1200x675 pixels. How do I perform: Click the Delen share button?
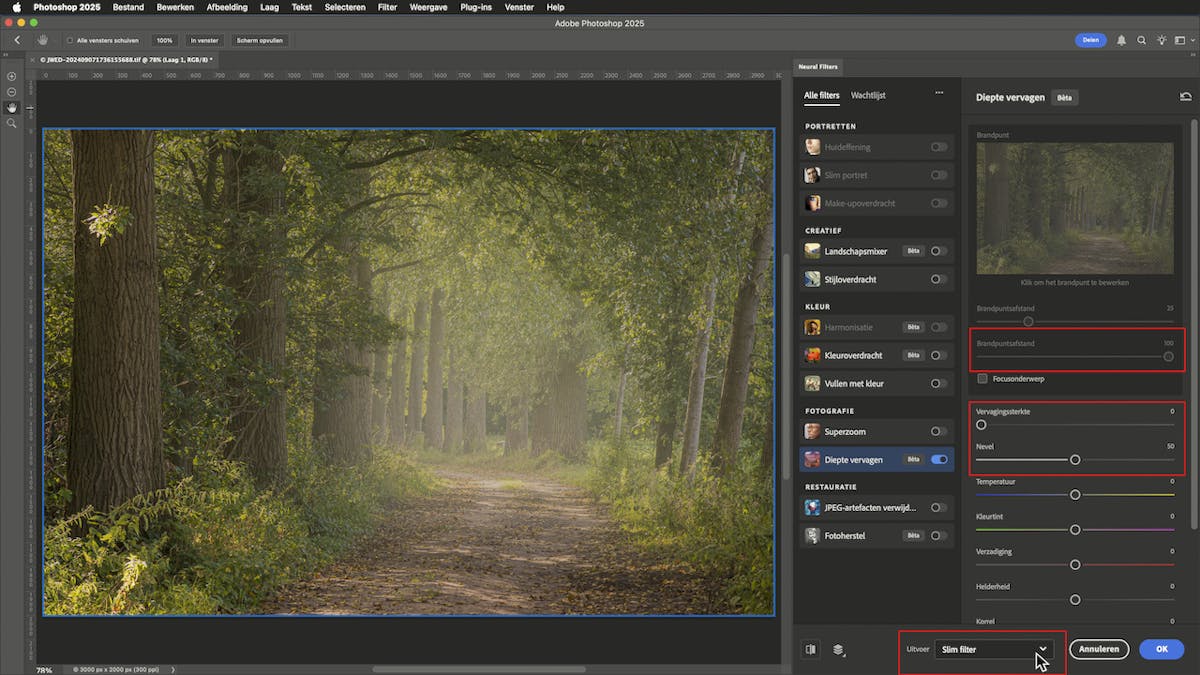tap(1090, 40)
